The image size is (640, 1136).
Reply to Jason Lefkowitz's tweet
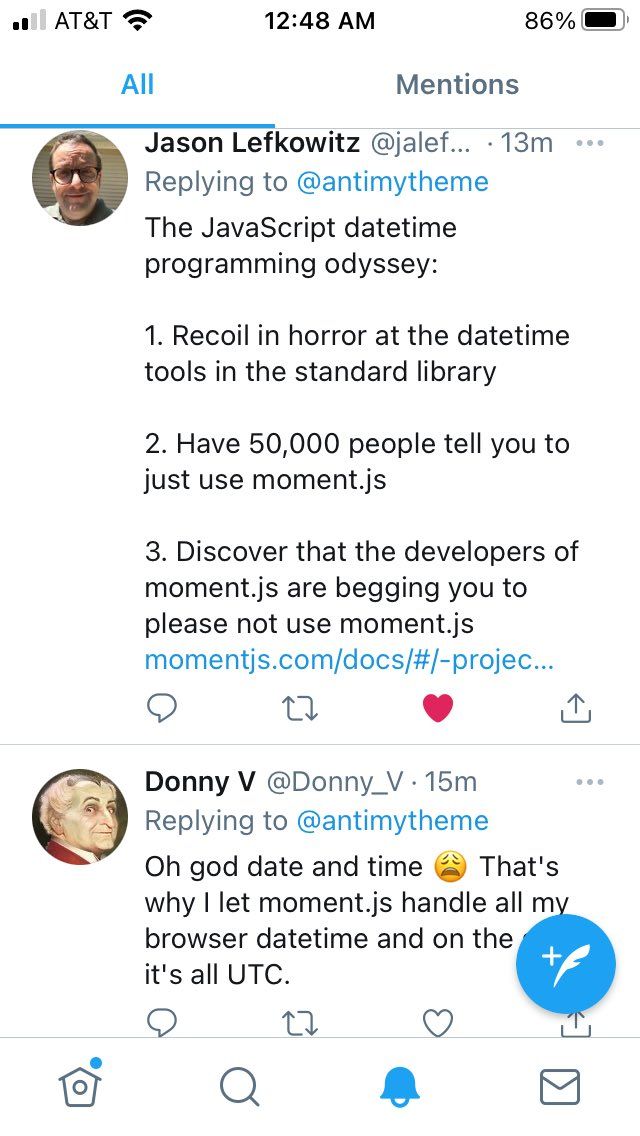[x=162, y=708]
